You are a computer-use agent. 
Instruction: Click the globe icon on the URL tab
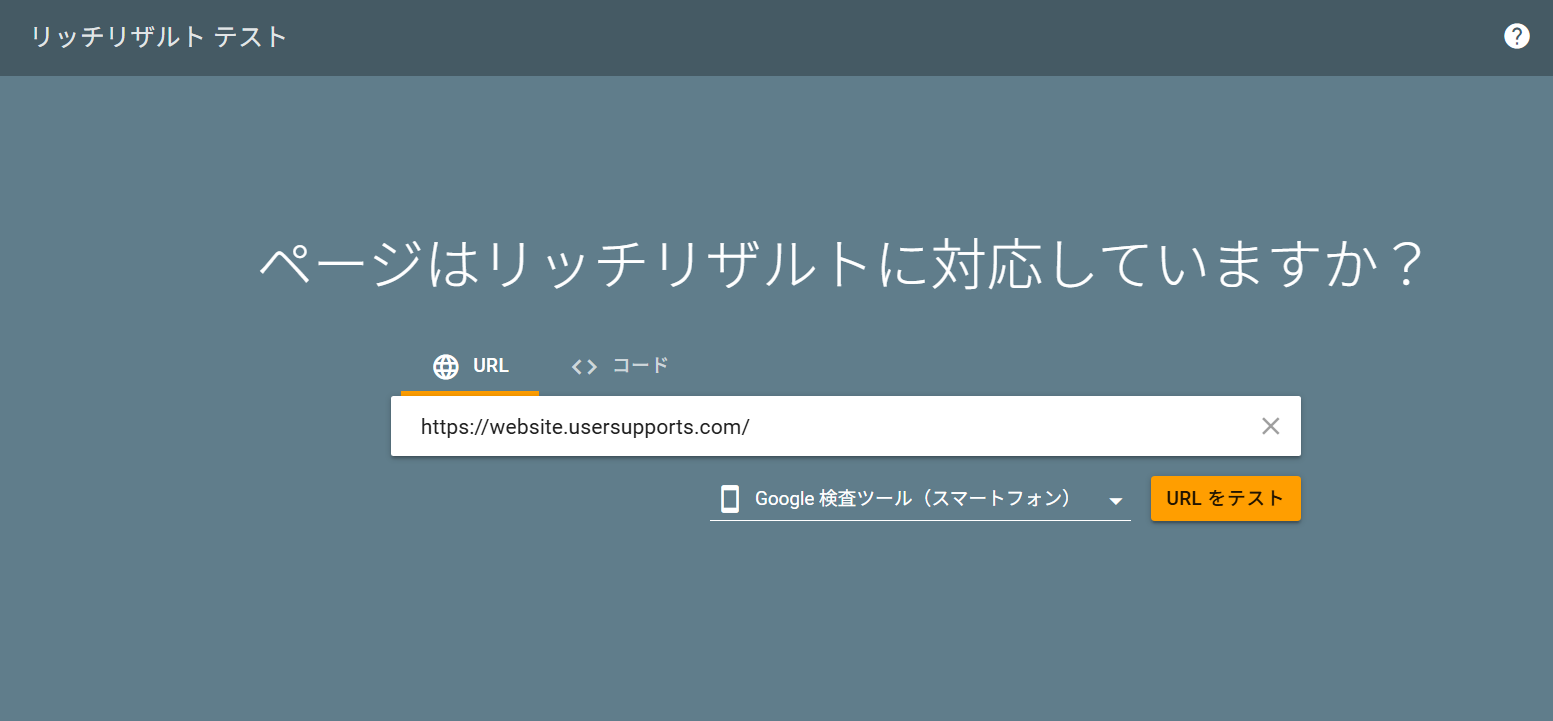446,367
